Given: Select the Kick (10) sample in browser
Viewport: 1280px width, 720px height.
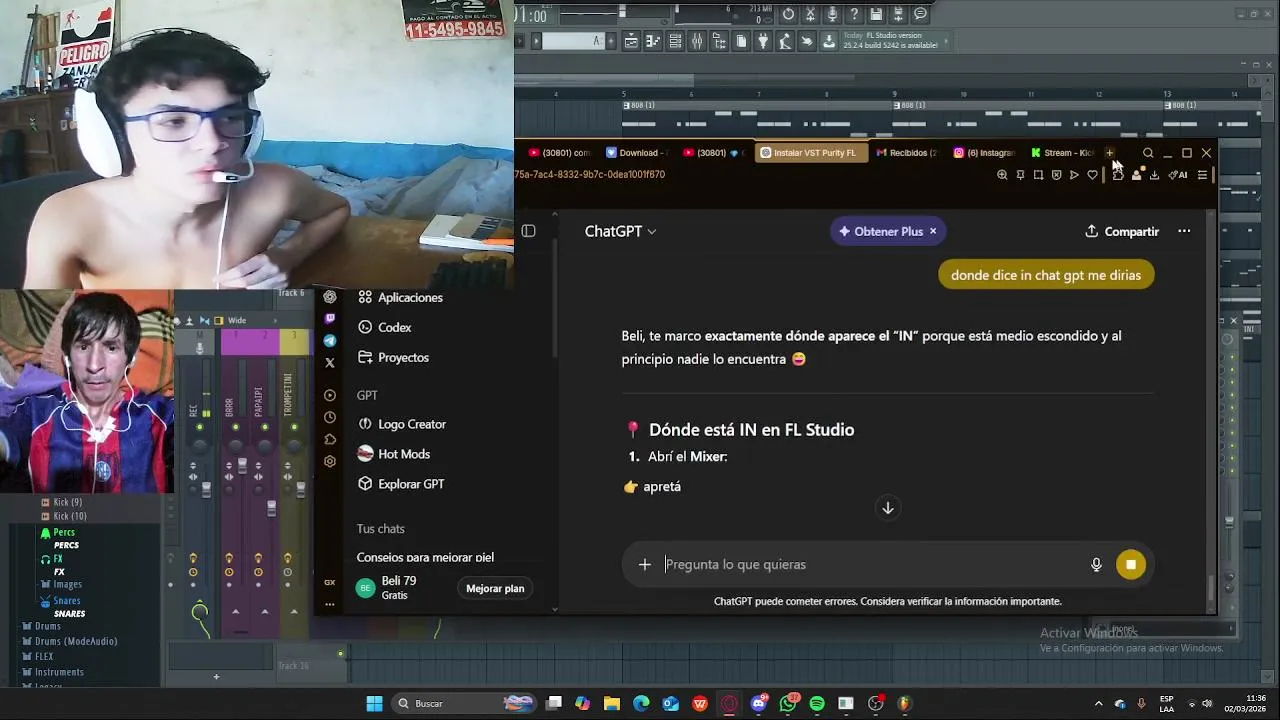Looking at the screenshot, I should [64, 516].
